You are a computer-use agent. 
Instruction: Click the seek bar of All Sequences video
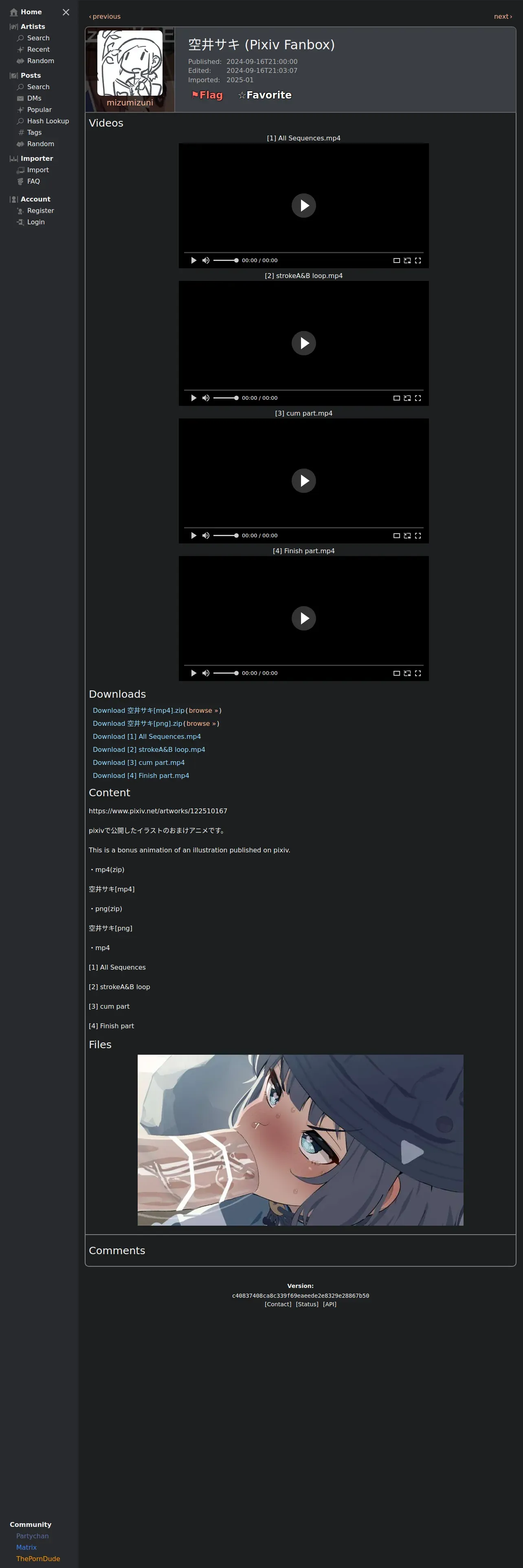pos(304,253)
